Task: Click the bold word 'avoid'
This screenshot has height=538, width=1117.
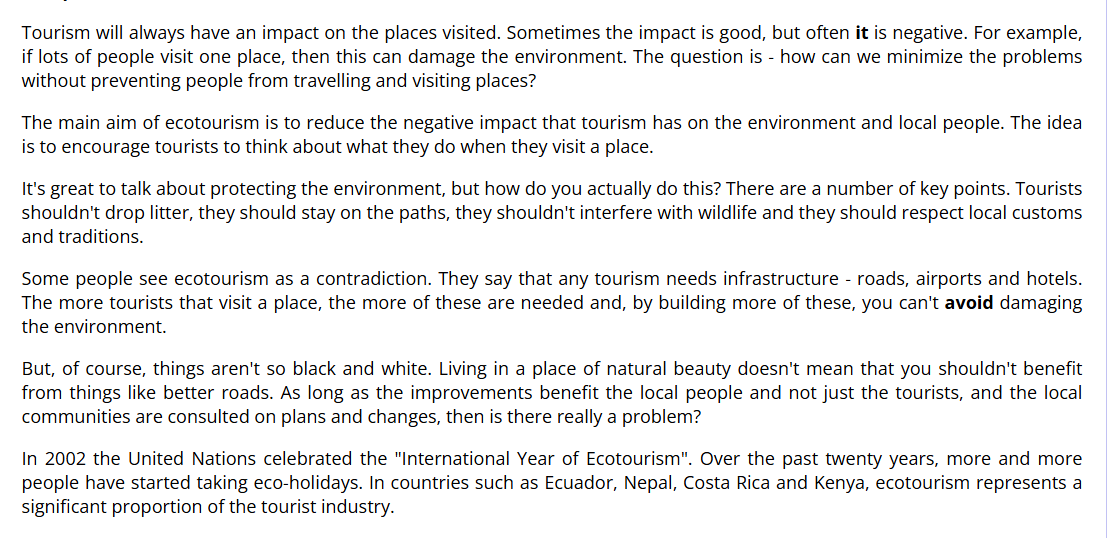Action: (x=969, y=303)
